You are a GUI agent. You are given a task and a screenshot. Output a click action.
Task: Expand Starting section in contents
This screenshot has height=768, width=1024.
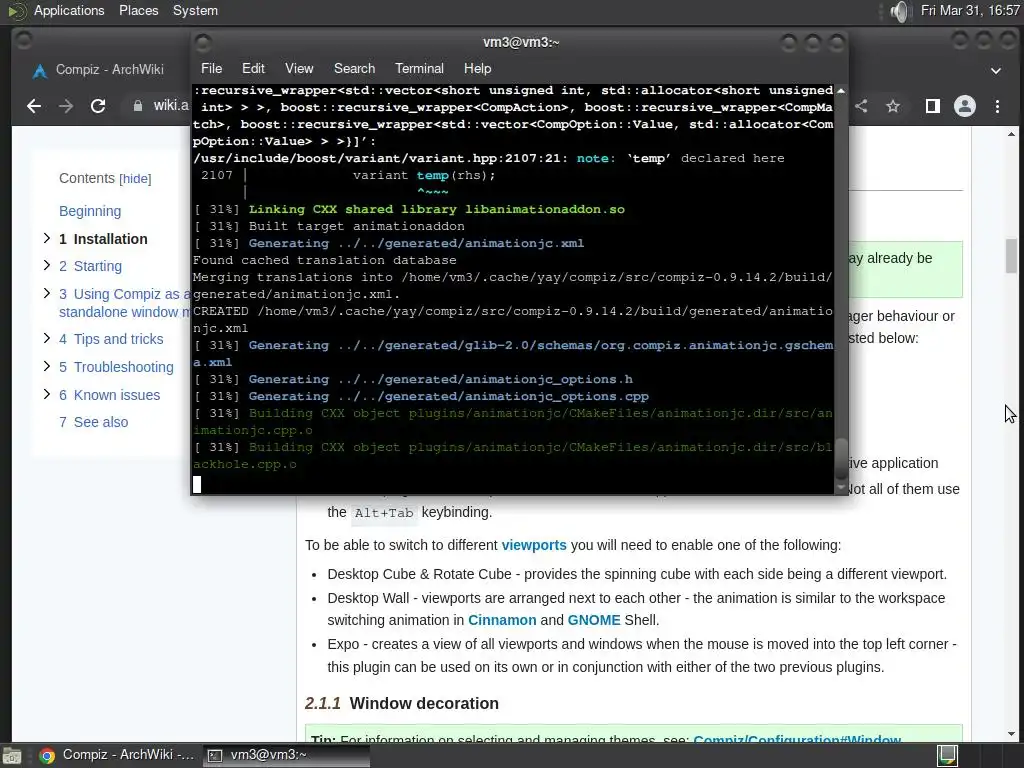tap(46, 265)
